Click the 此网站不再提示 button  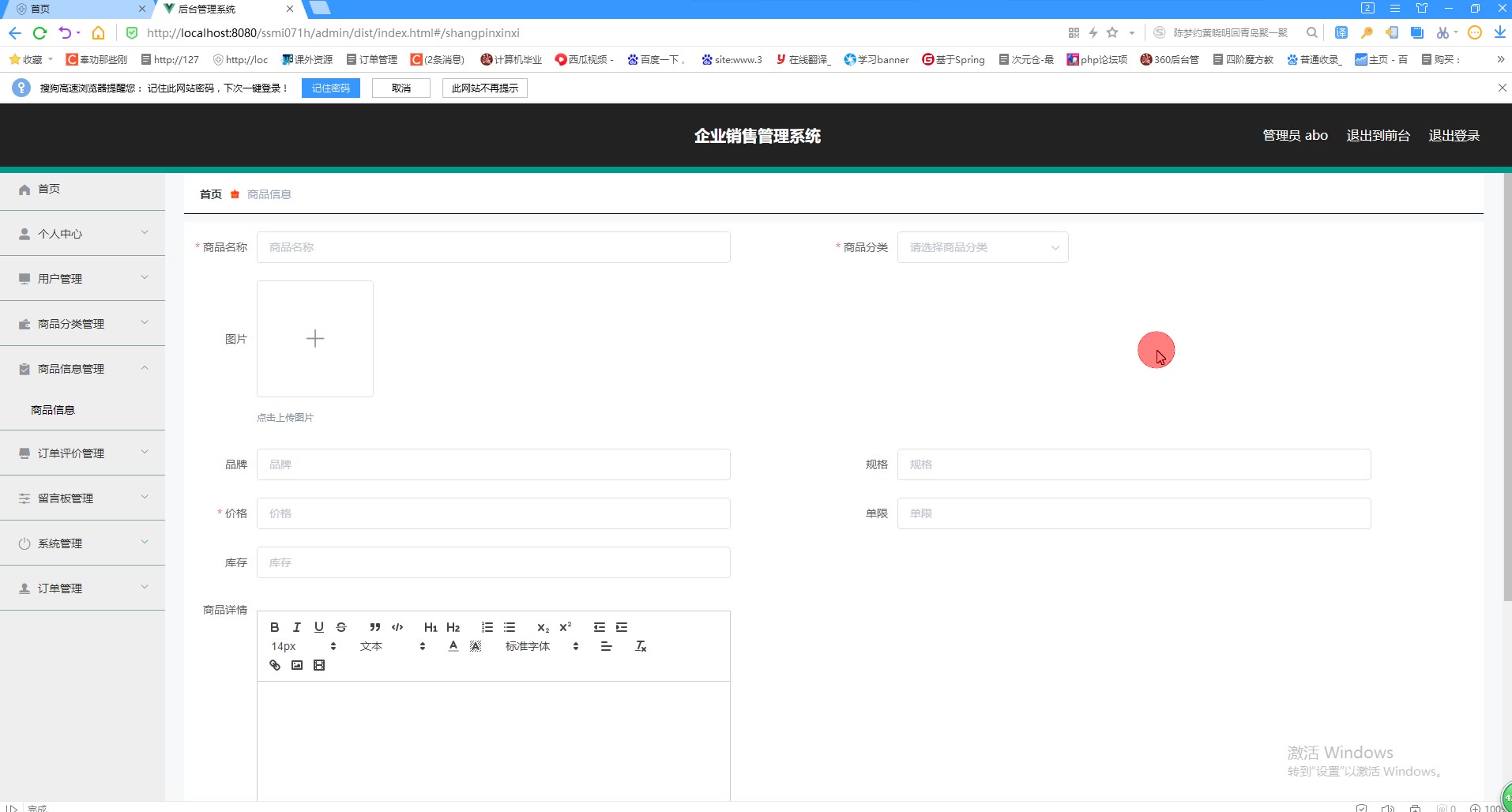pyautogui.click(x=485, y=88)
